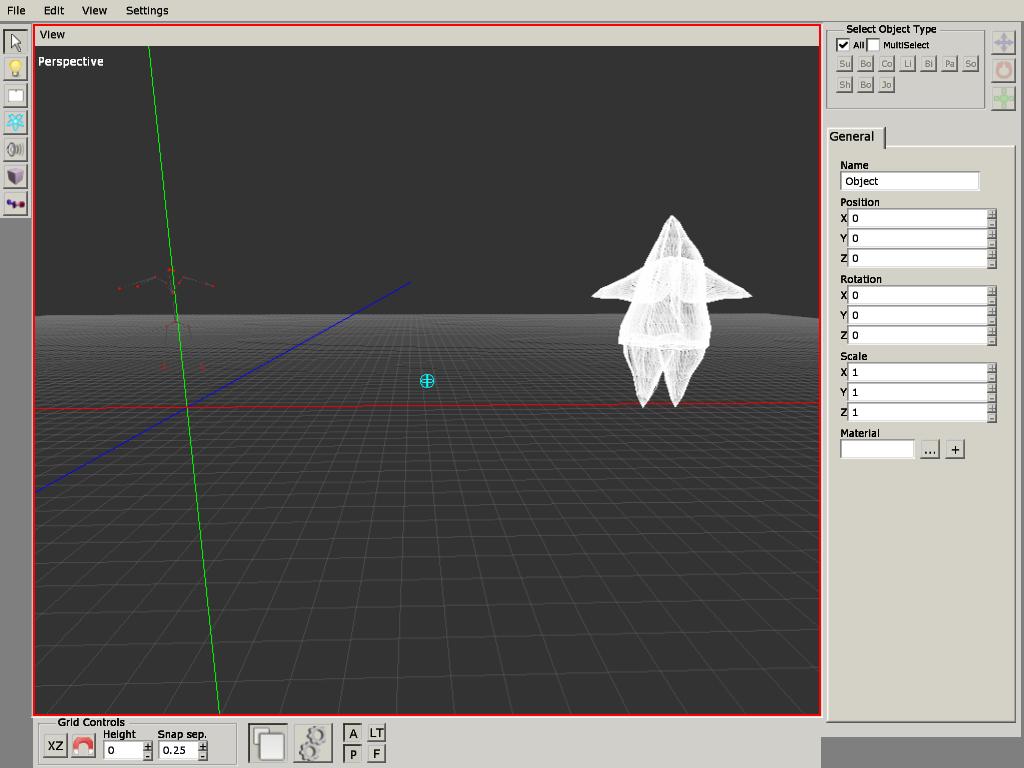Pick the 3D cube tool

[x=15, y=176]
